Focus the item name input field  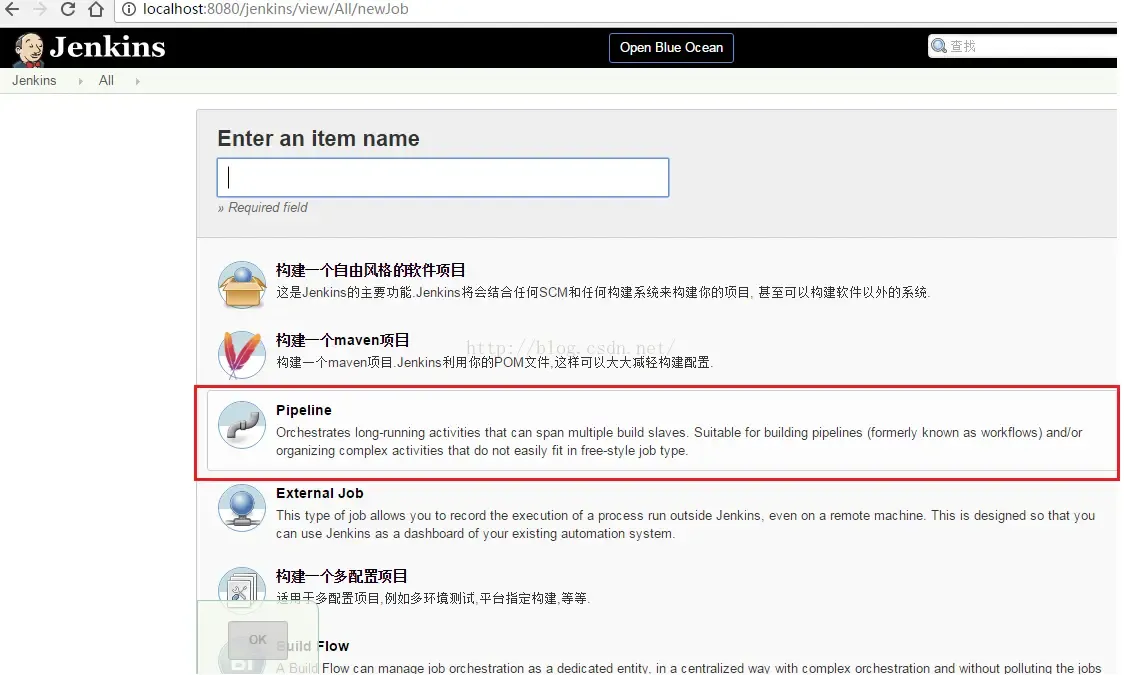click(x=443, y=178)
